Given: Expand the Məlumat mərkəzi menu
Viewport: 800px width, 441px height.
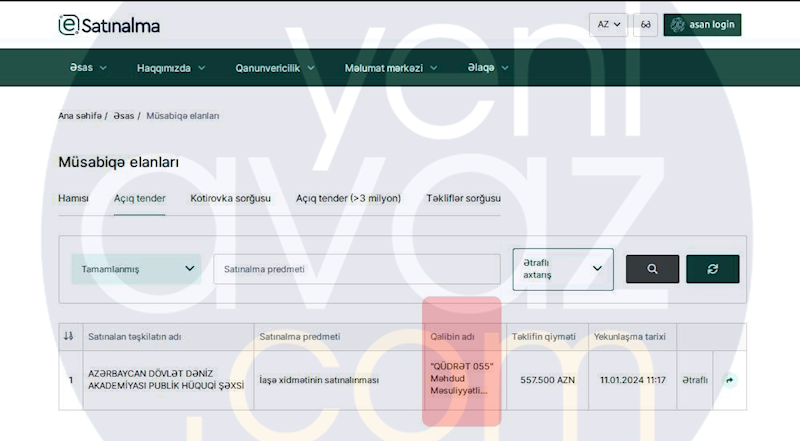Looking at the screenshot, I should tap(391, 68).
